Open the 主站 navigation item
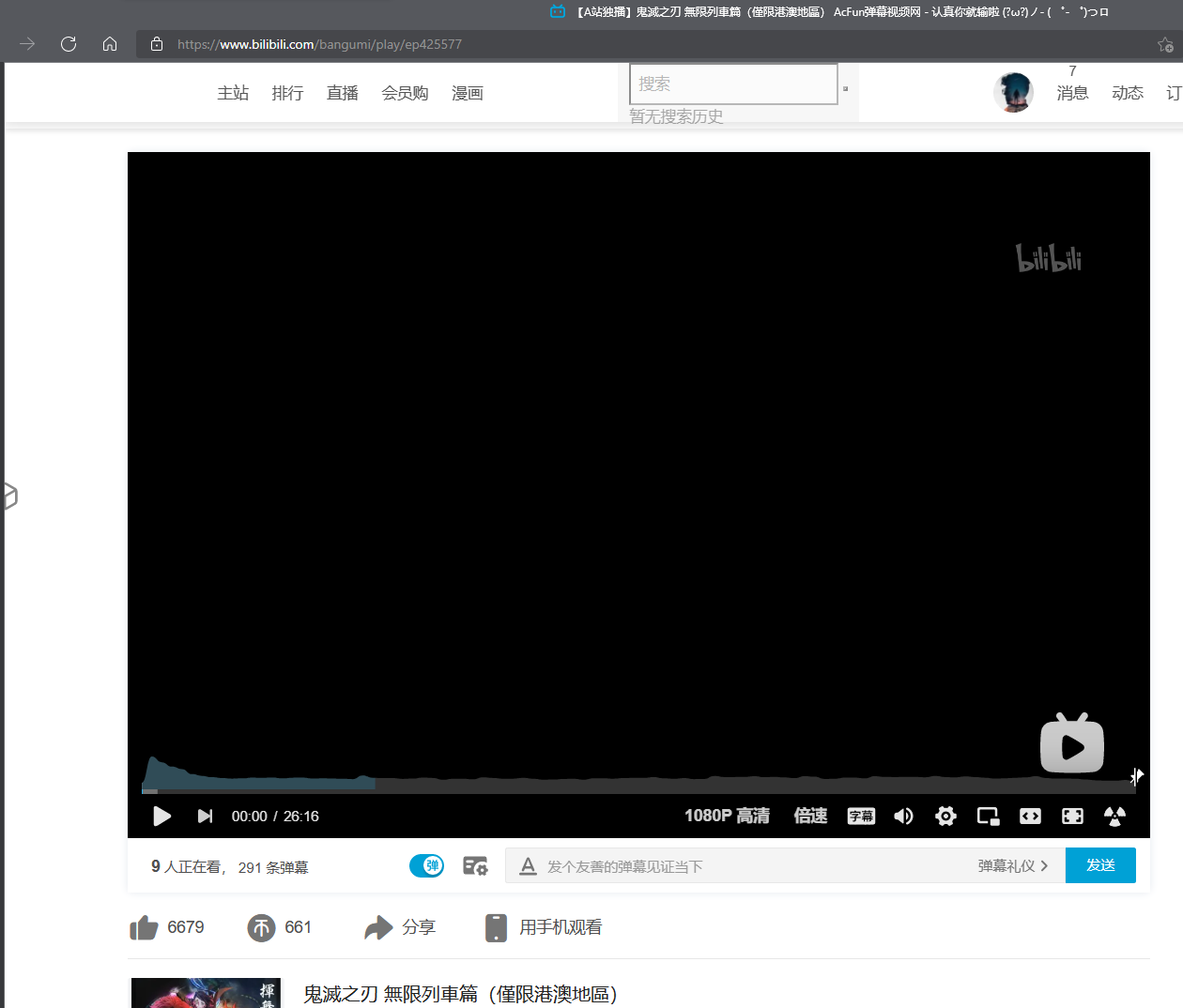The image size is (1183, 1008). click(x=233, y=93)
